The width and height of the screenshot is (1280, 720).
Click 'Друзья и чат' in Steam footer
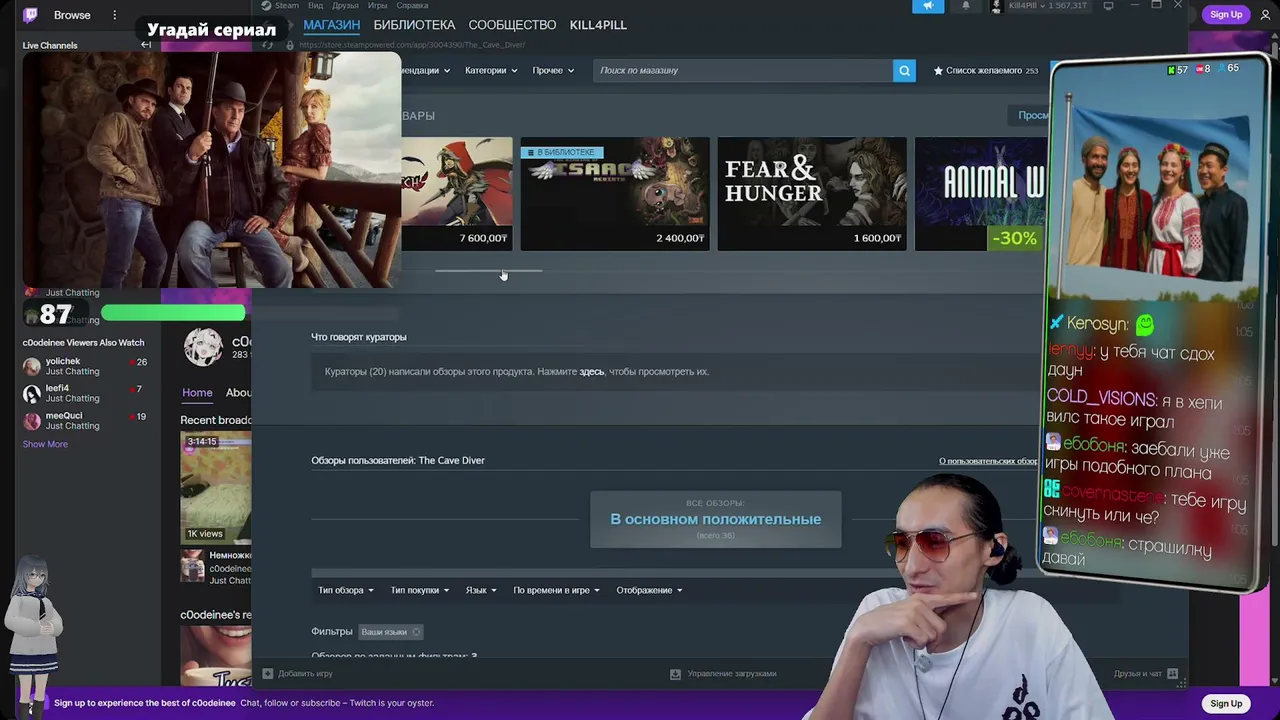pos(1138,674)
